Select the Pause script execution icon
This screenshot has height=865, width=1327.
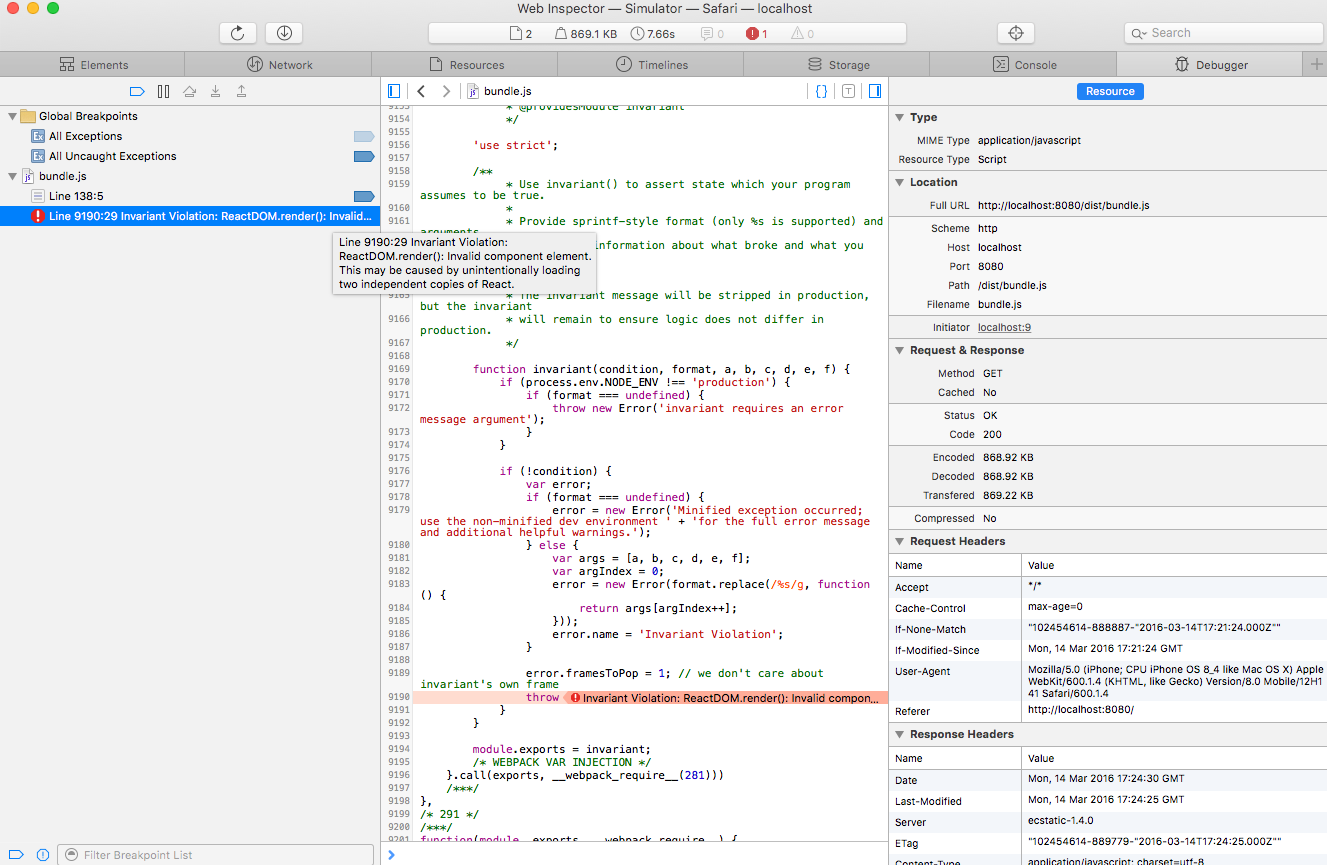click(164, 91)
